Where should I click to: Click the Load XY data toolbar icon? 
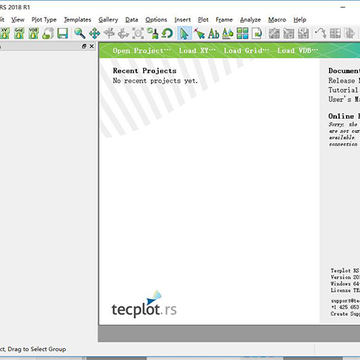coord(4,33)
